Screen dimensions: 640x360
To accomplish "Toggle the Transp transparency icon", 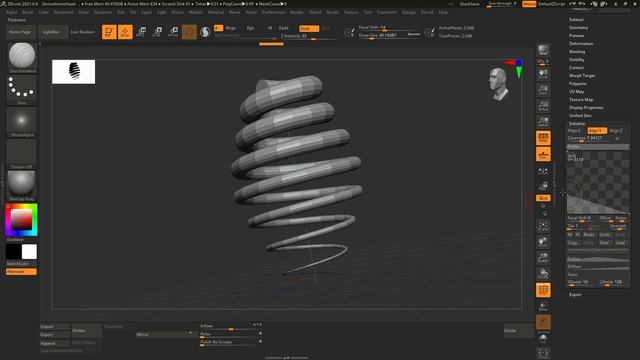I will tap(543, 306).
